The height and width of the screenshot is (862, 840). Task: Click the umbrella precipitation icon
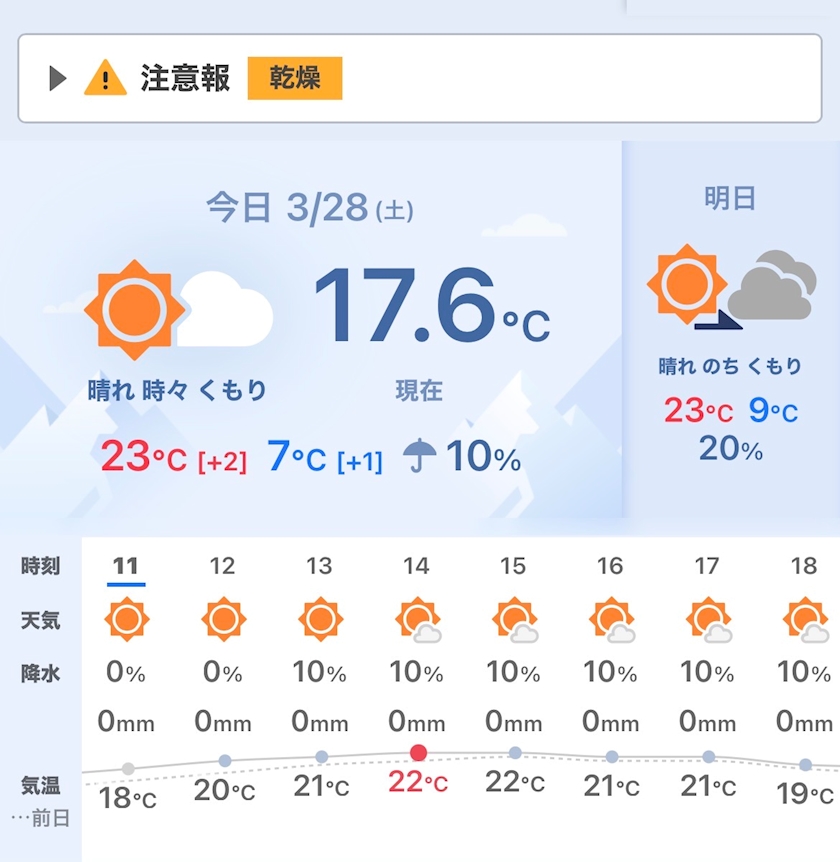click(420, 457)
